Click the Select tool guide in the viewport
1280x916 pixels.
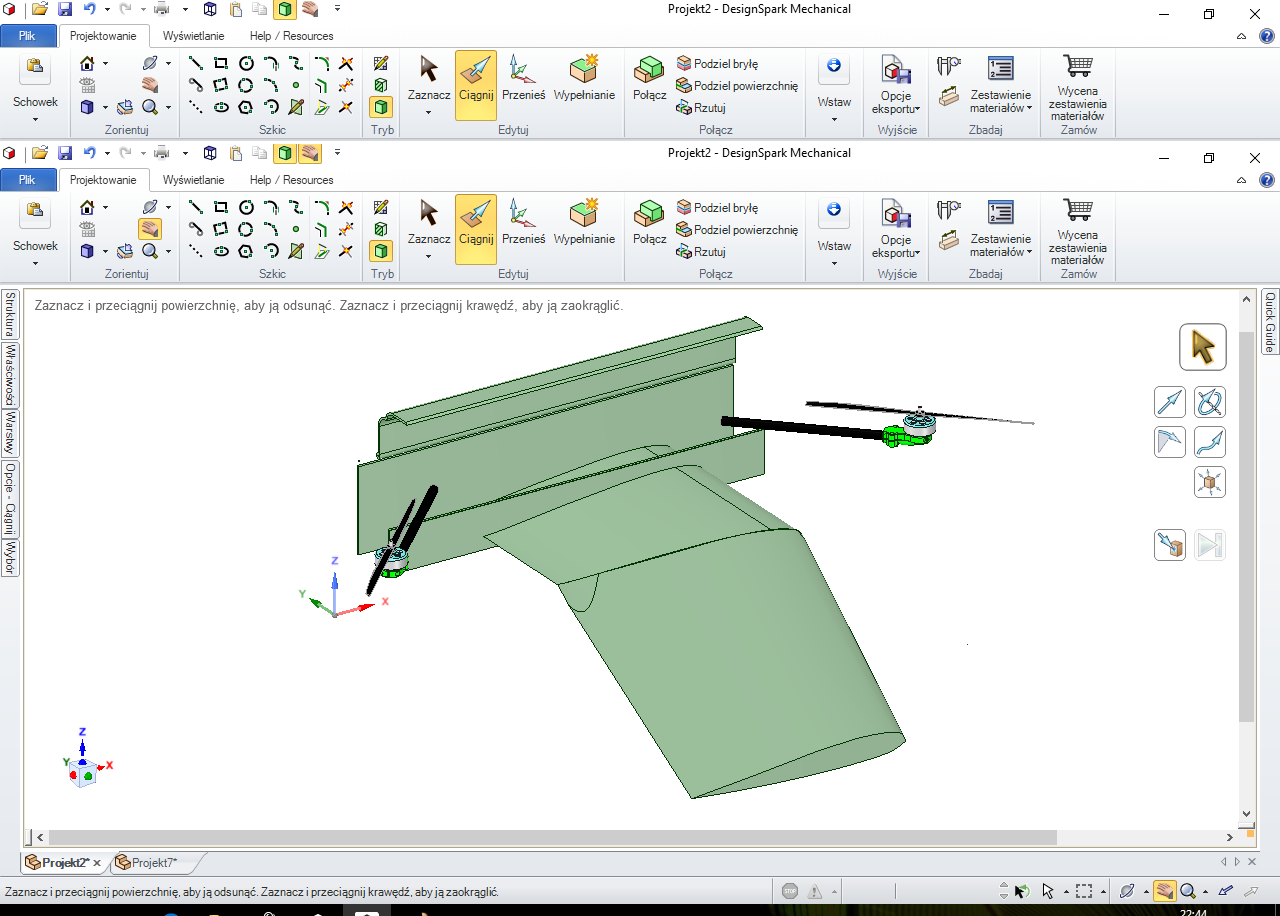pos(1202,347)
